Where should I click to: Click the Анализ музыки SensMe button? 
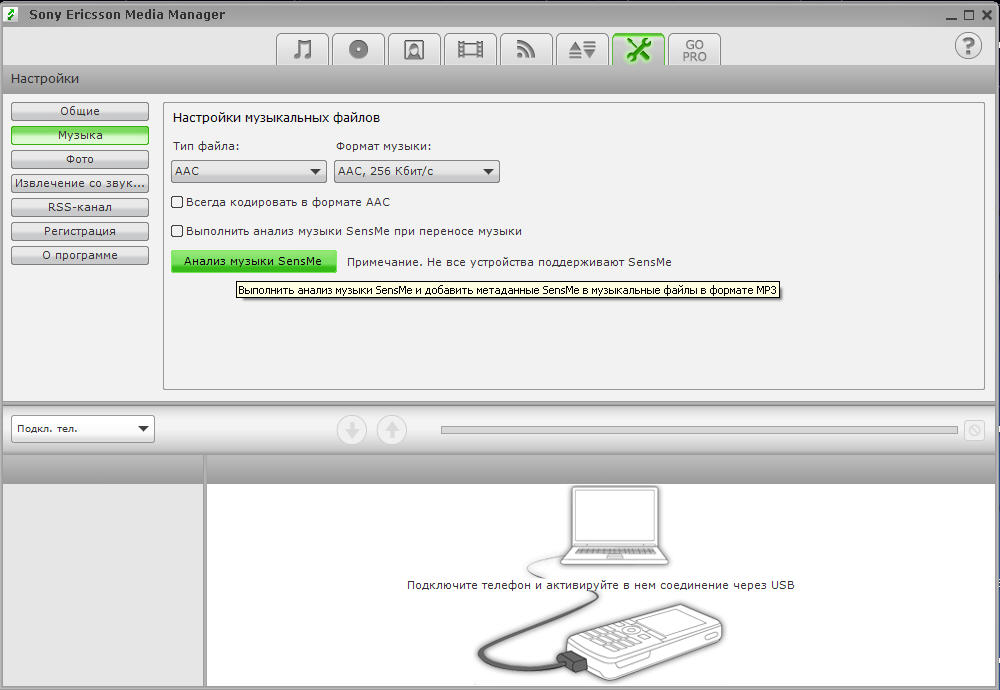click(253, 261)
